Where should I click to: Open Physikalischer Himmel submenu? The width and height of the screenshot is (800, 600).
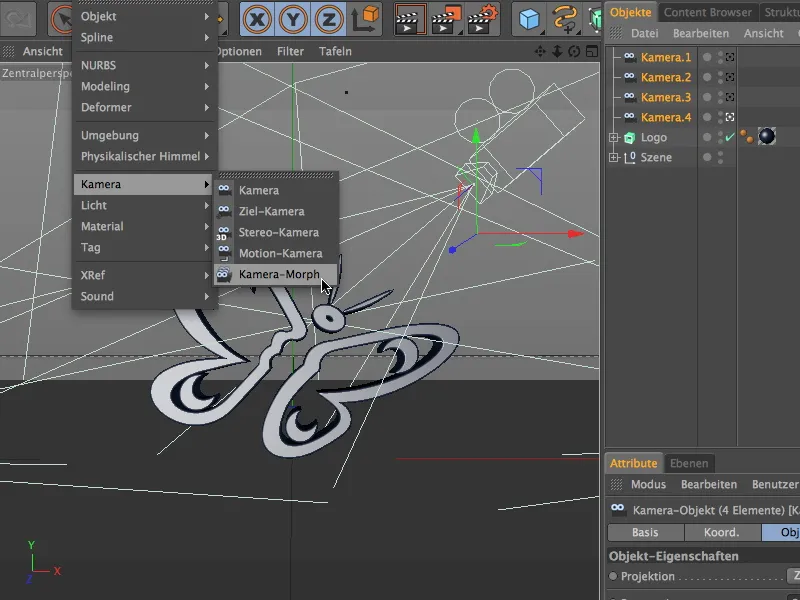[x=145, y=156]
